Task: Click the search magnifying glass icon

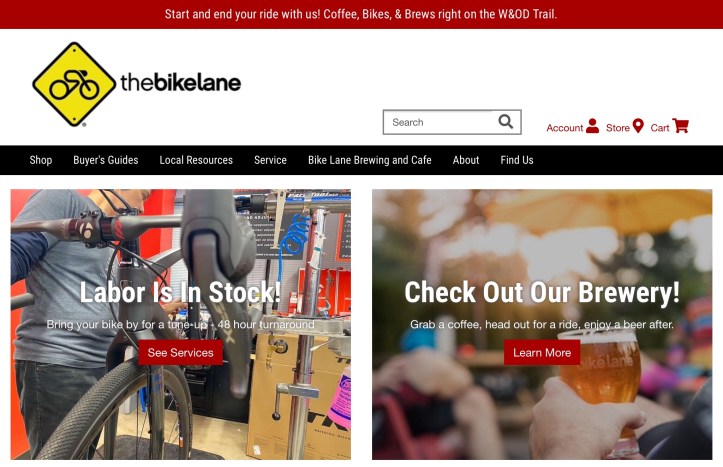Action: pos(505,122)
